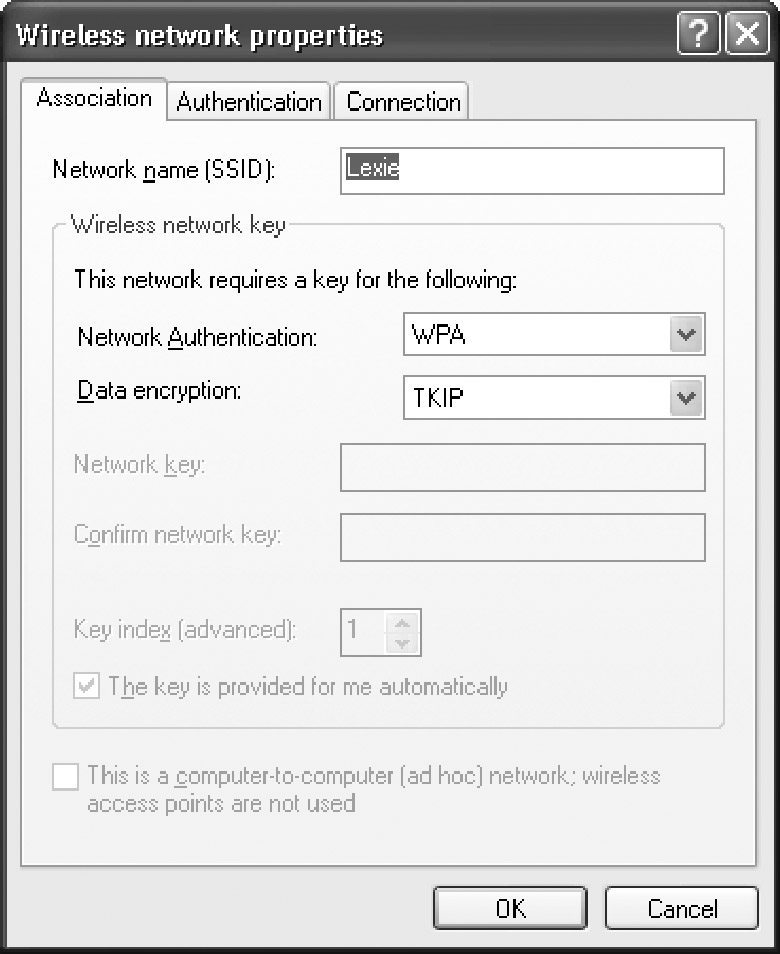The height and width of the screenshot is (954, 780).
Task: Close the Wireless network properties dialog
Action: (x=748, y=33)
